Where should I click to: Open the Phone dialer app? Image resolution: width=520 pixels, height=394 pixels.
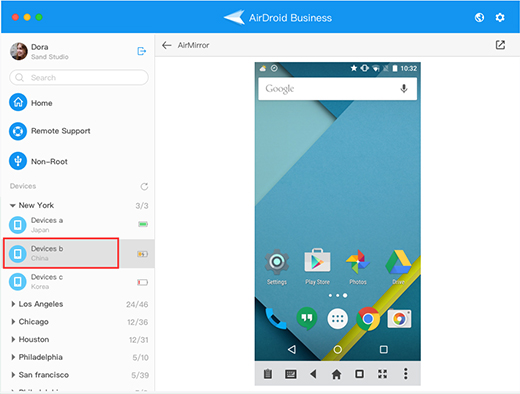[276, 319]
